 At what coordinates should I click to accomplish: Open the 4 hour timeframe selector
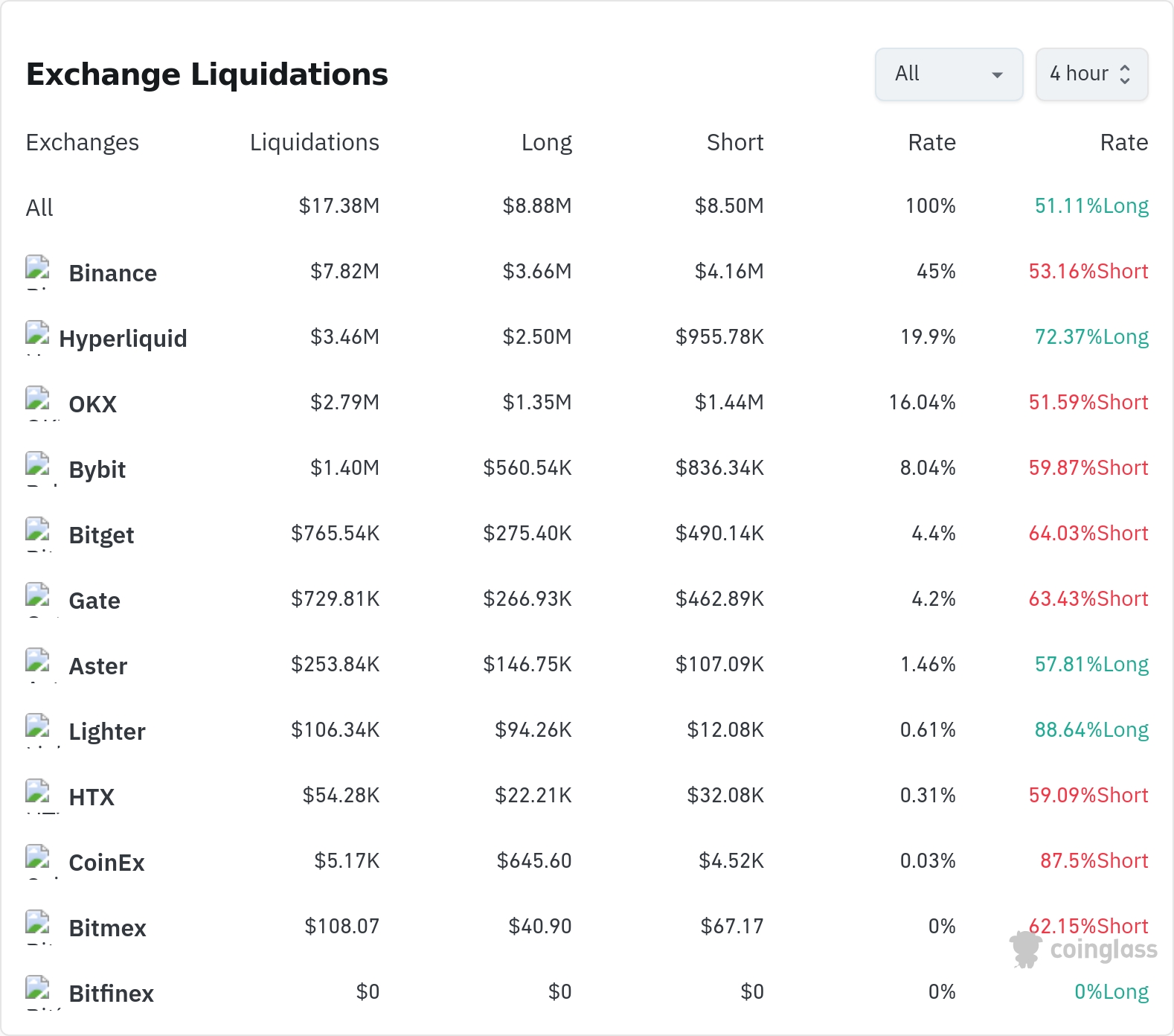(1091, 74)
